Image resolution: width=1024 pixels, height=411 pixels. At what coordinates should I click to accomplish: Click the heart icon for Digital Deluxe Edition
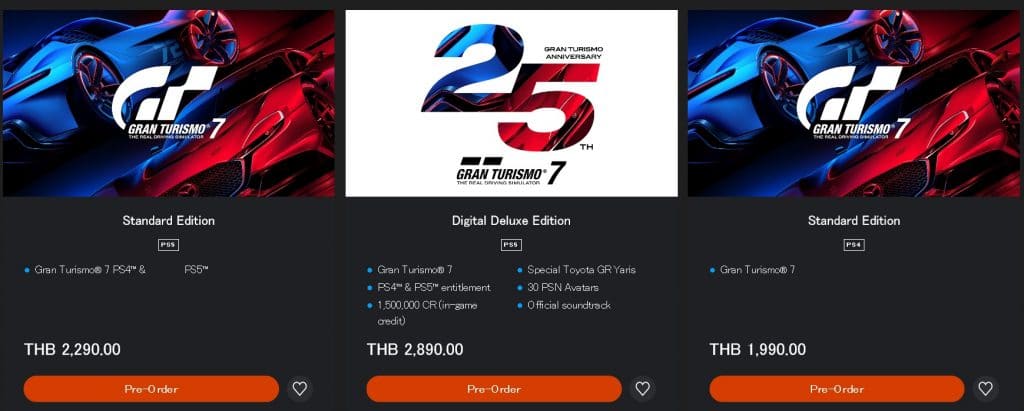tap(643, 389)
